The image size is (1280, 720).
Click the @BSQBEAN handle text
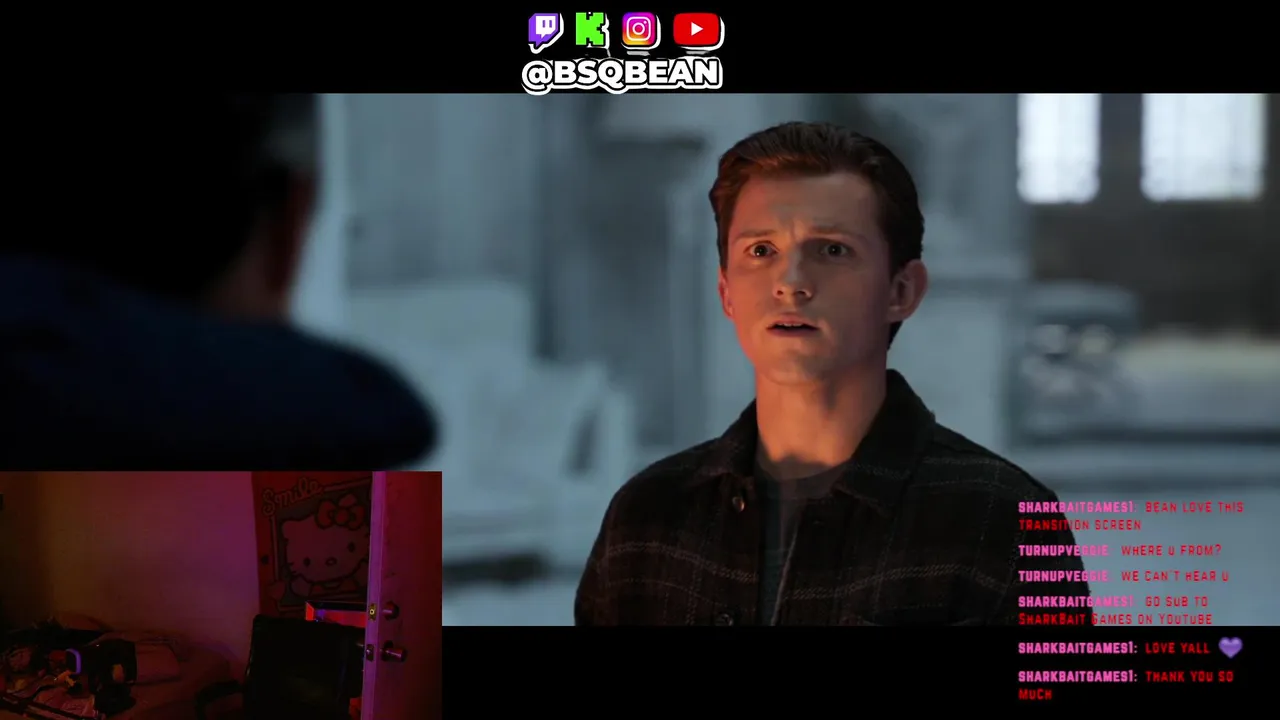coord(621,74)
